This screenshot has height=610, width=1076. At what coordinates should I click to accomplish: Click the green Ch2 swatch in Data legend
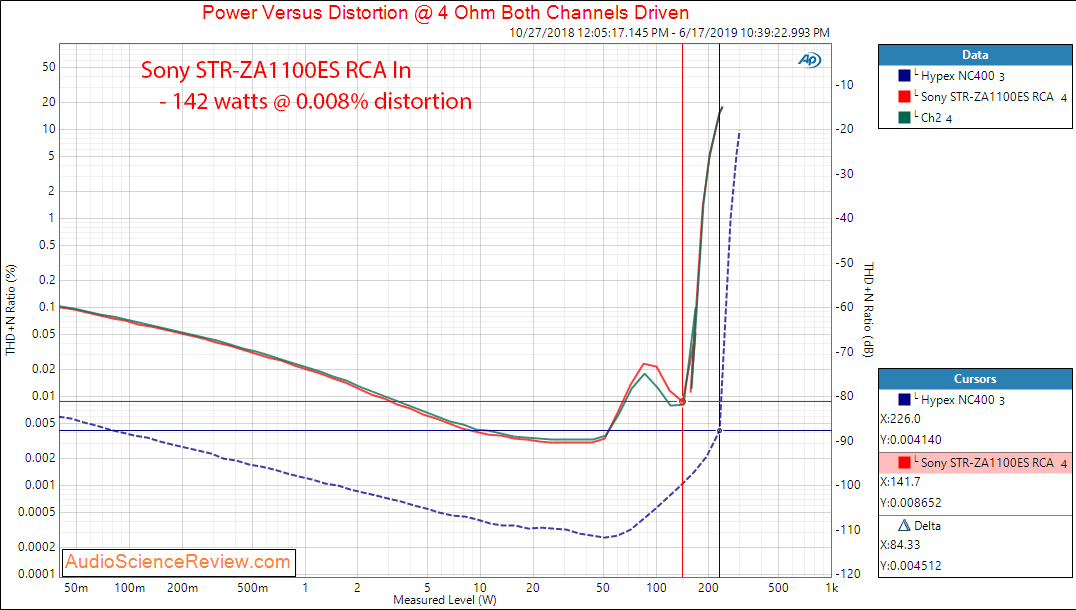click(x=904, y=117)
